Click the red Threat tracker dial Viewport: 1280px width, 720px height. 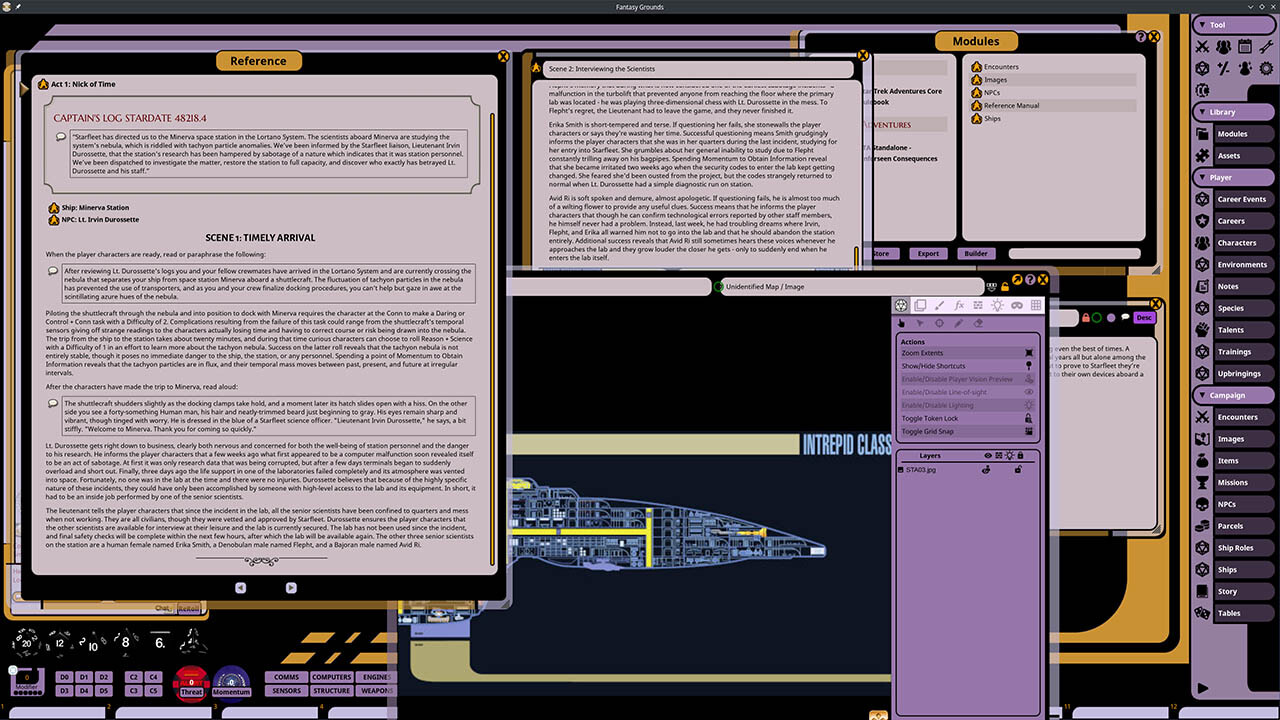click(x=190, y=682)
